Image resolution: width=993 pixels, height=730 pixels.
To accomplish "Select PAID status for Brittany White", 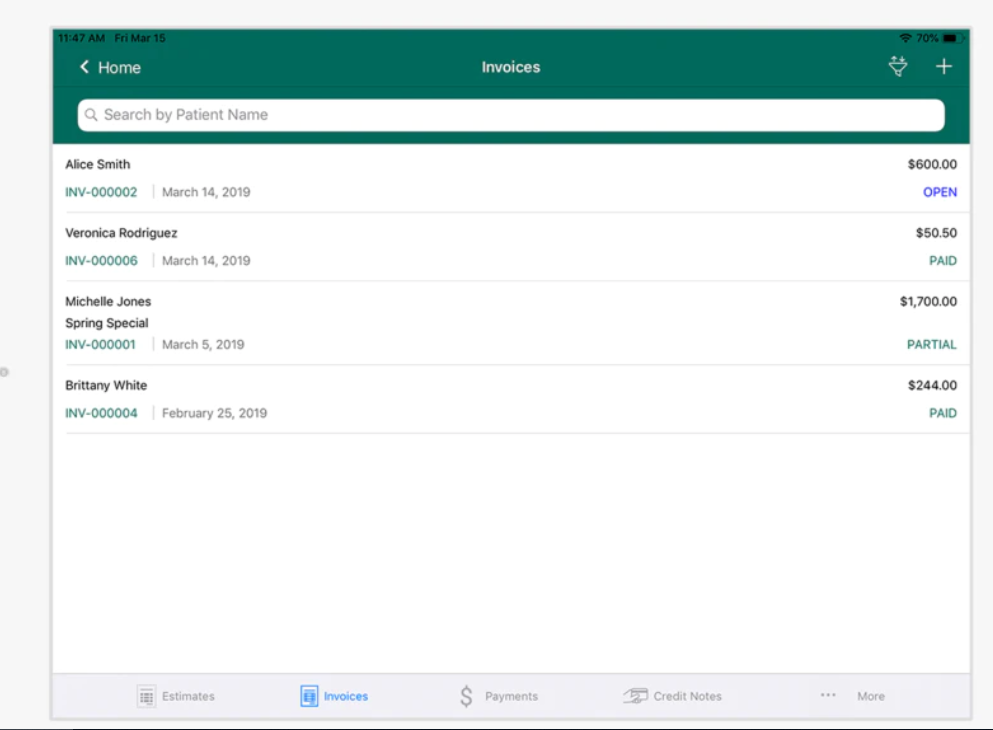I will click(942, 413).
